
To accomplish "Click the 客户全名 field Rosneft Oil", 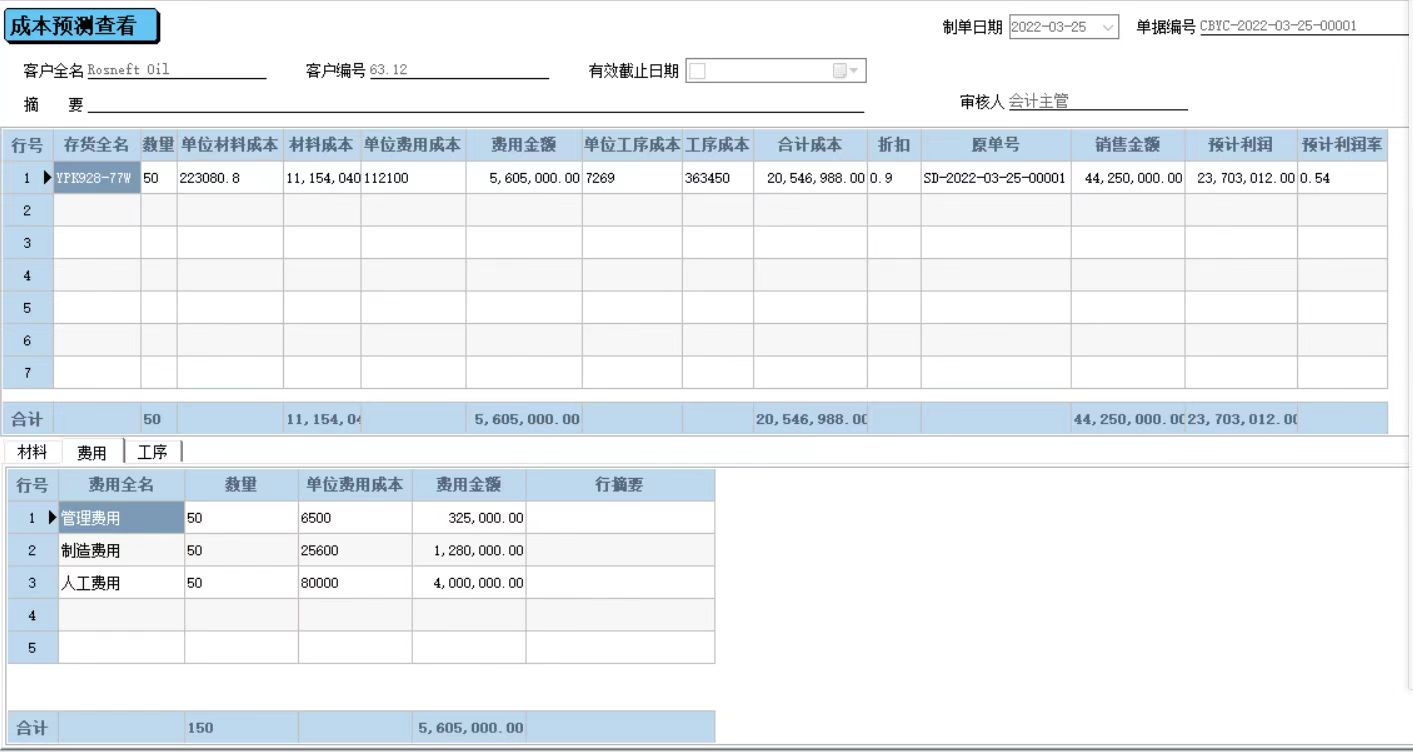I will [x=175, y=71].
